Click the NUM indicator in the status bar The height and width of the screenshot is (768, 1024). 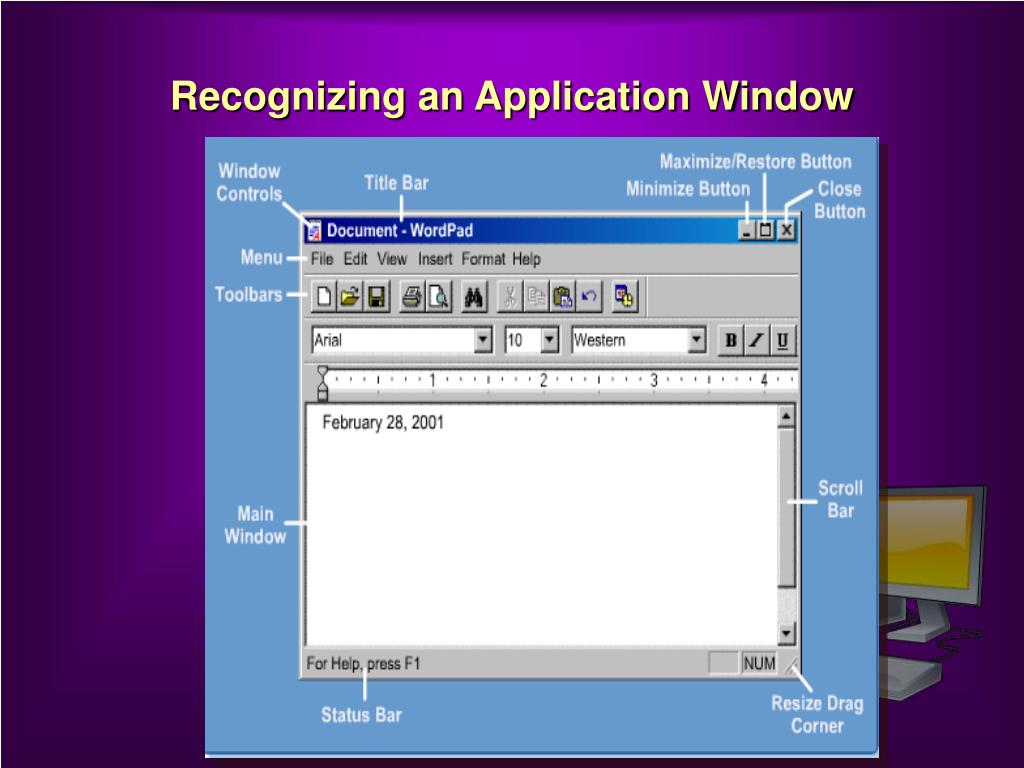click(760, 664)
